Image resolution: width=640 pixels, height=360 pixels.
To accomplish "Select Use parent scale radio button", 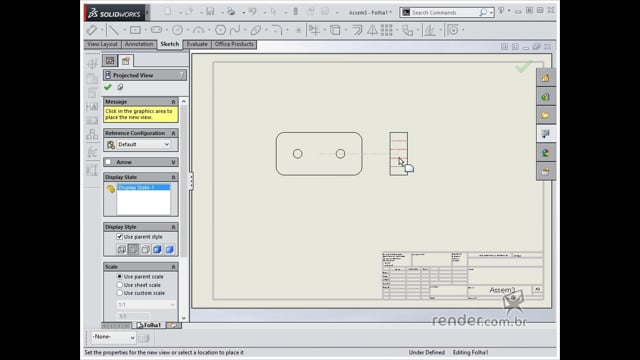I will tap(120, 276).
